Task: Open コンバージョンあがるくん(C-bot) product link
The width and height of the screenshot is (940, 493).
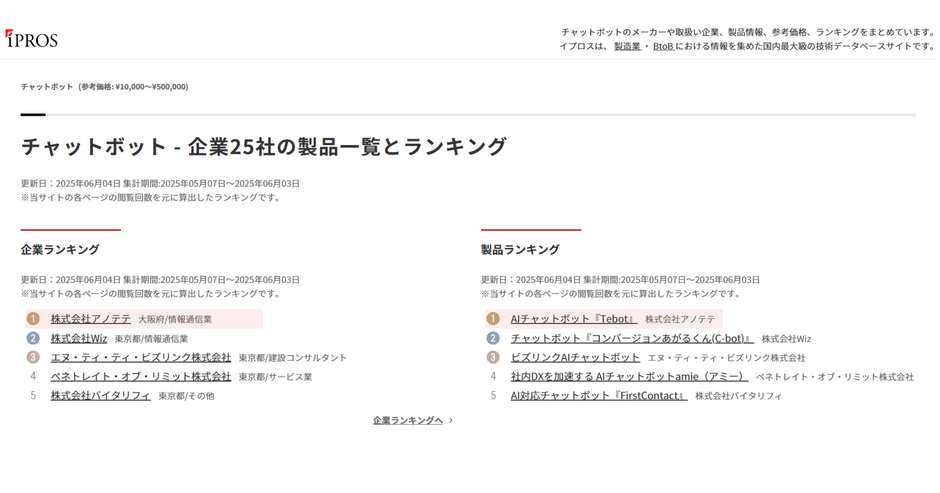Action: point(632,338)
